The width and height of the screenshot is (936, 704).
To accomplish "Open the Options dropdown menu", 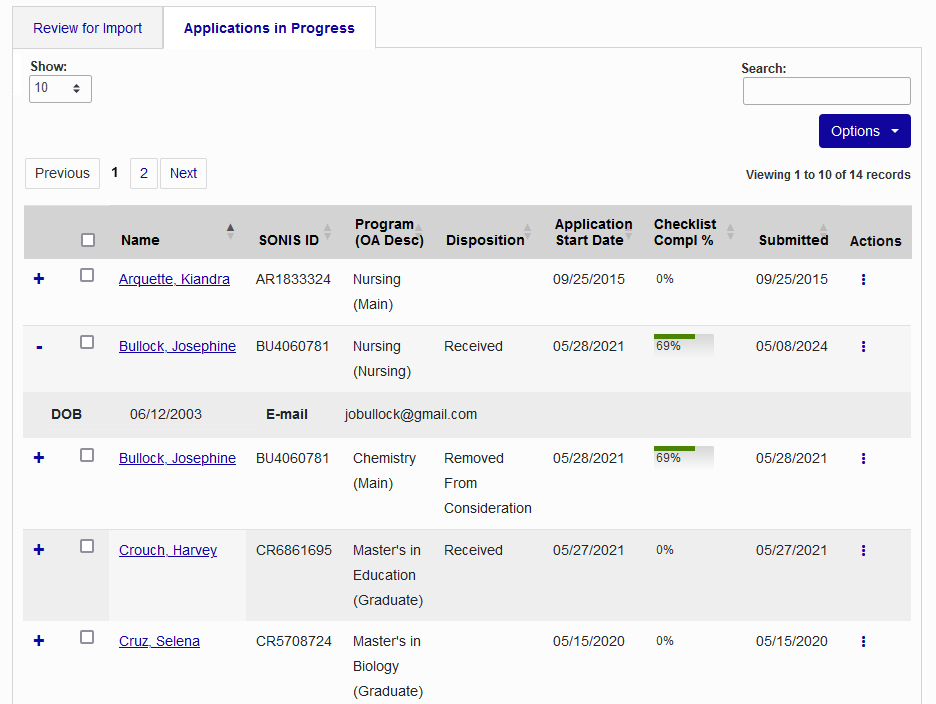I will (x=864, y=131).
